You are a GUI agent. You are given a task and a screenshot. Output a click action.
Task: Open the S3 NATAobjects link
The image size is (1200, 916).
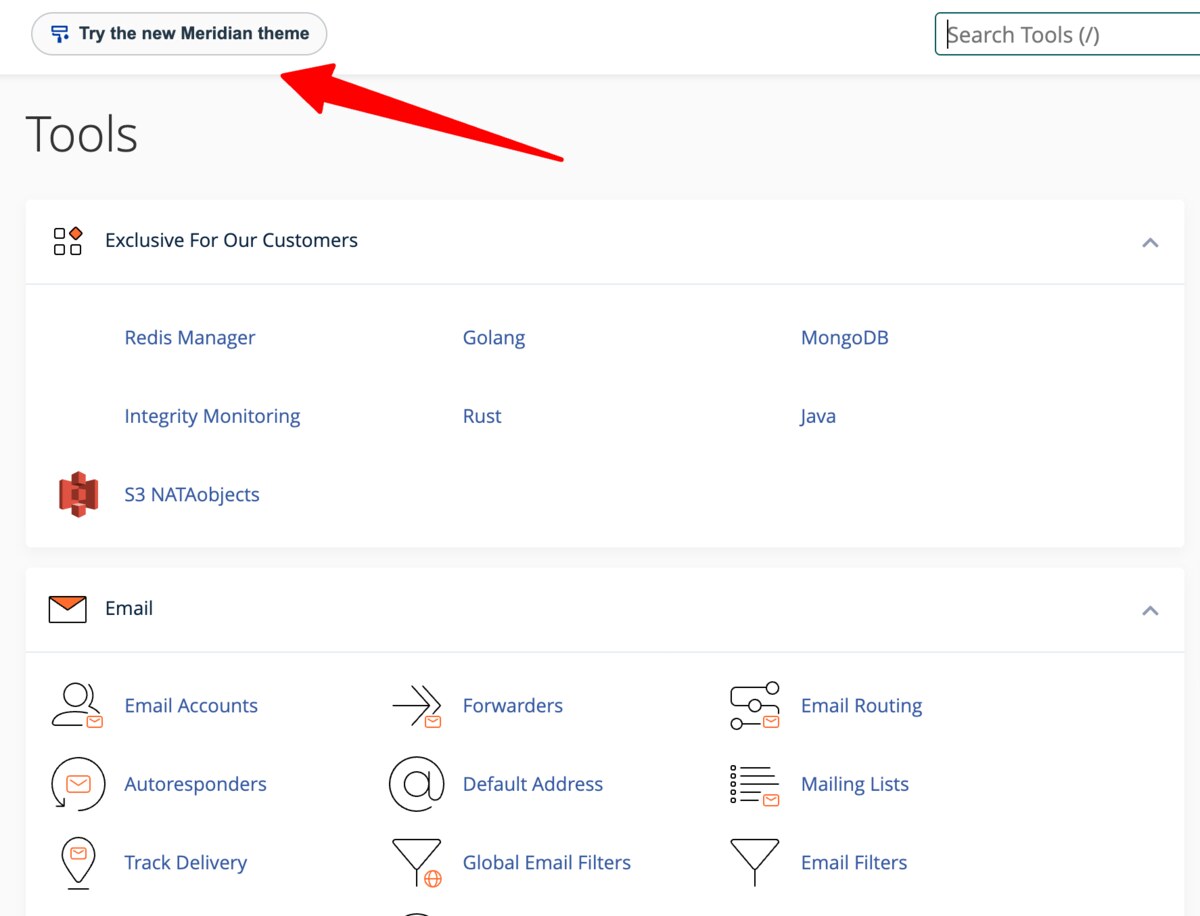tap(192, 494)
